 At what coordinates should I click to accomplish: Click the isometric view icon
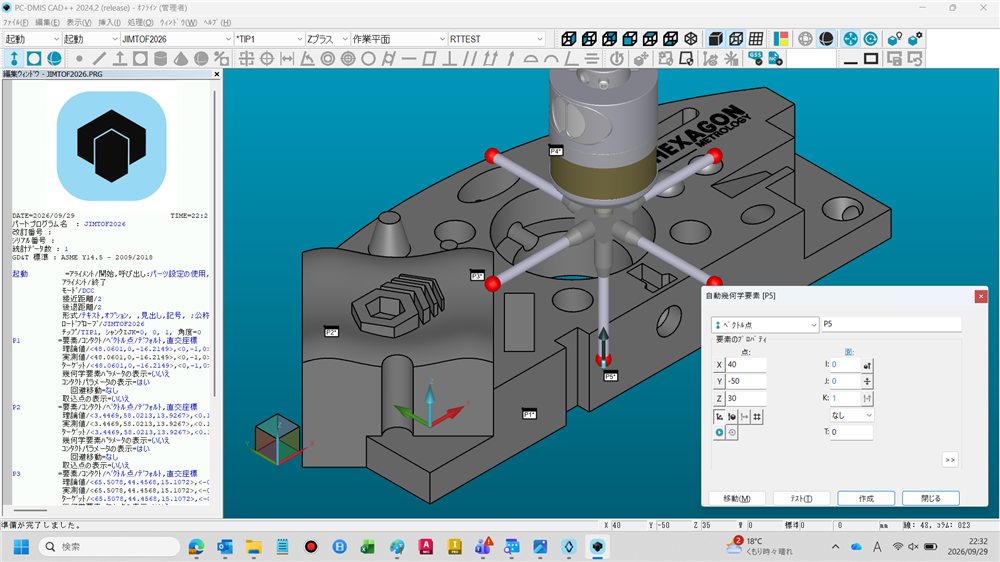691,39
